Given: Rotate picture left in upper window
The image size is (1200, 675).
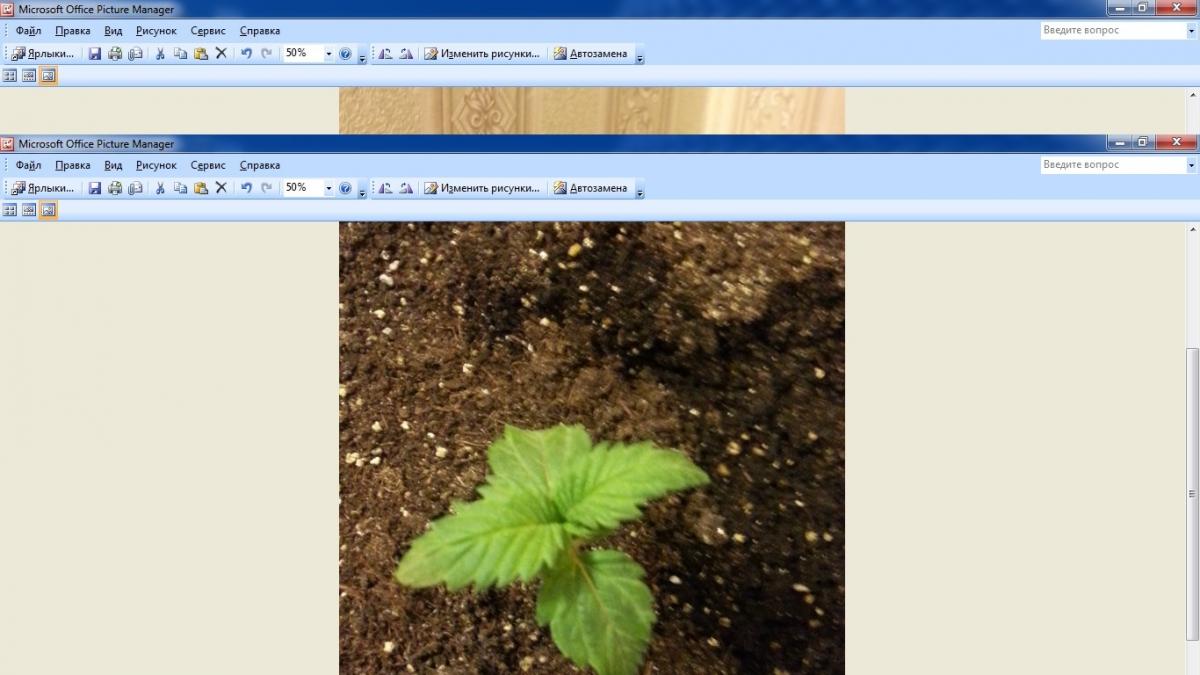Looking at the screenshot, I should coord(385,54).
